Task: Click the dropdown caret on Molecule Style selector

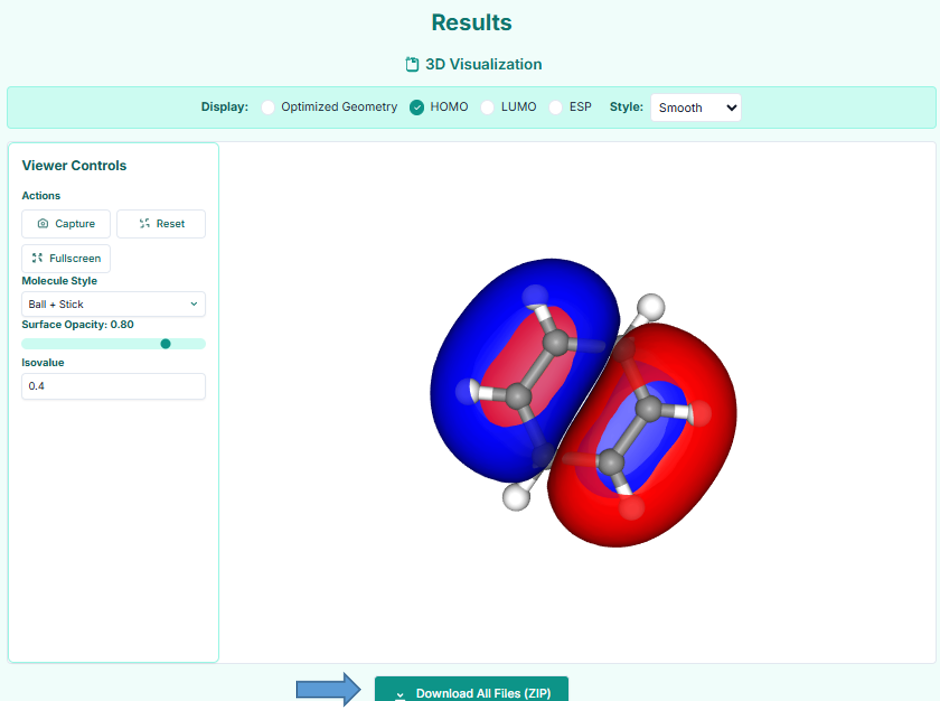Action: [194, 304]
